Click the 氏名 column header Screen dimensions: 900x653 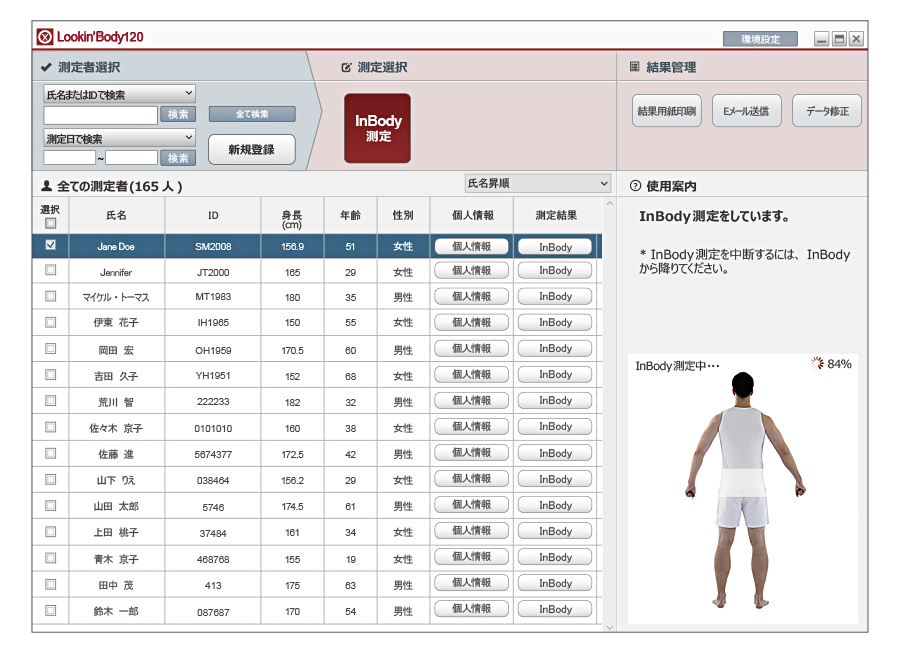(x=117, y=215)
